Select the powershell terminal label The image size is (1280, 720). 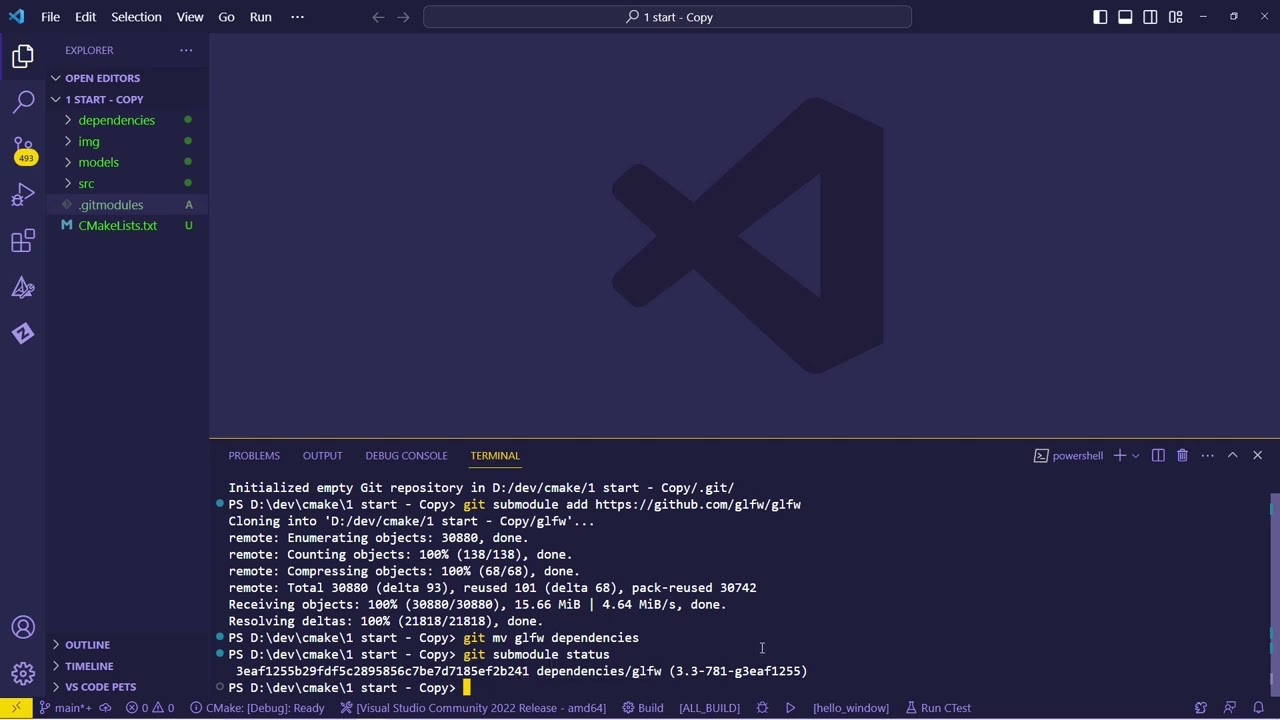click(x=1068, y=456)
